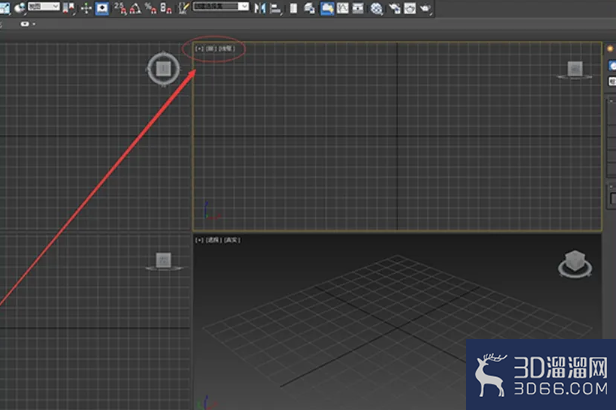
Task: Toggle Spinner Snap
Action: [x=166, y=8]
